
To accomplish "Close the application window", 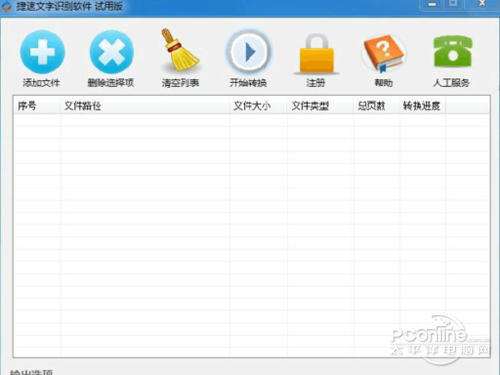I will (481, 4).
